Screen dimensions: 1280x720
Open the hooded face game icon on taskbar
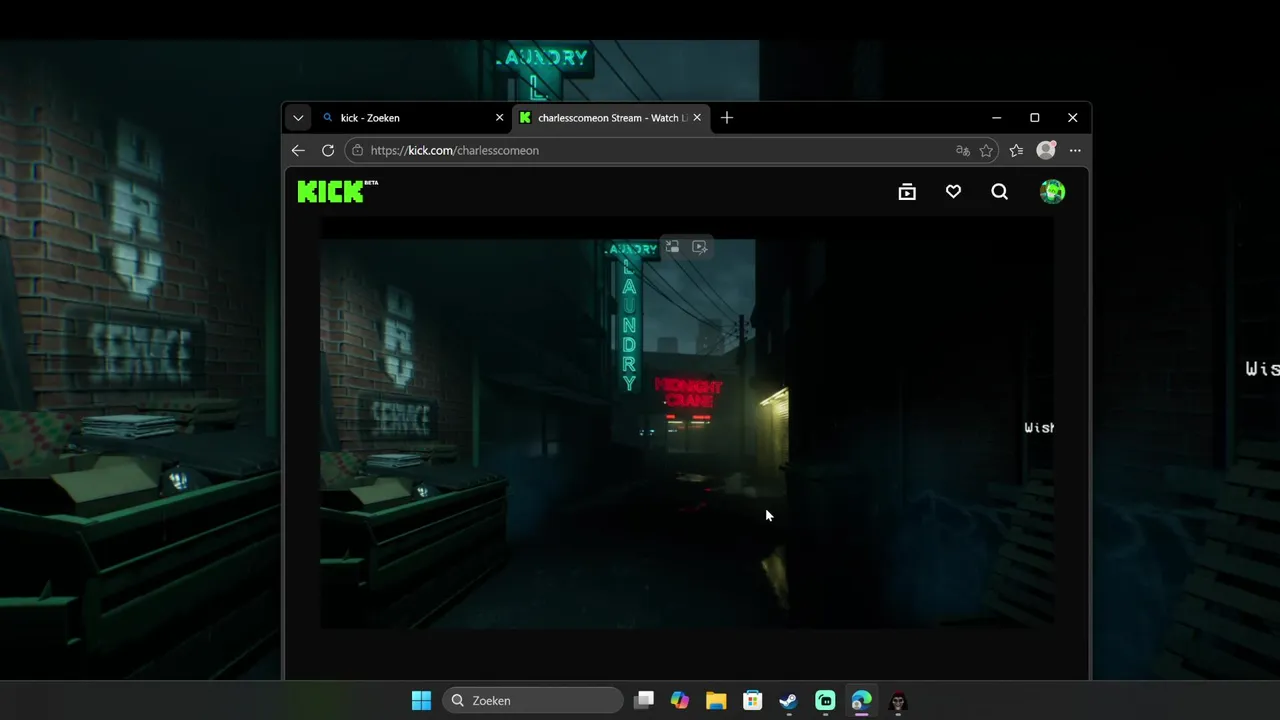tap(898, 700)
